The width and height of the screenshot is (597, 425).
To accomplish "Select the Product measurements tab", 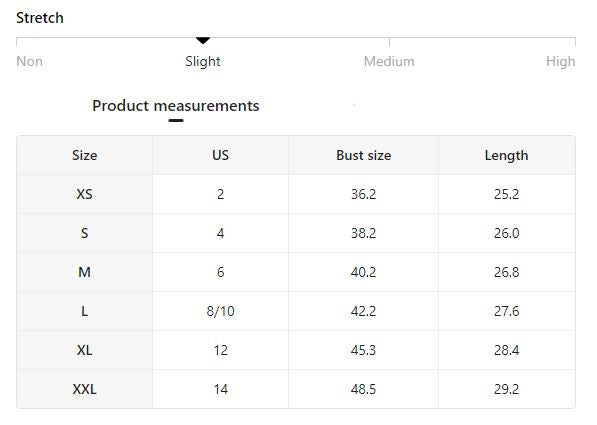I will [x=176, y=106].
